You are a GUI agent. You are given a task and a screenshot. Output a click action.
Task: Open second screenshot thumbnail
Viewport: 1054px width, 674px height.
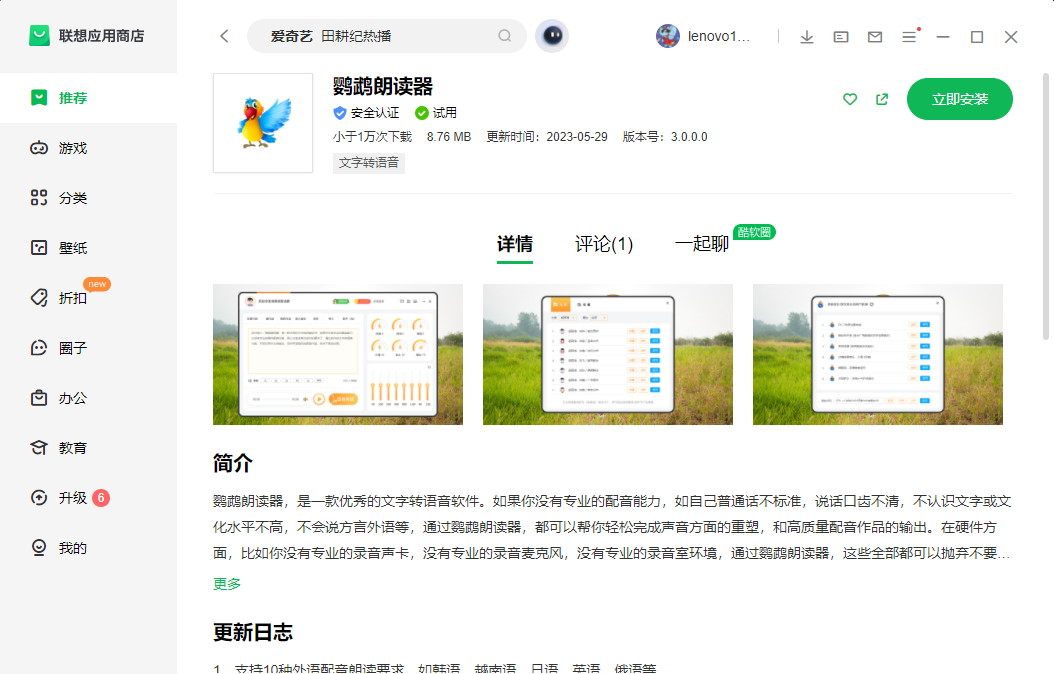(x=608, y=354)
